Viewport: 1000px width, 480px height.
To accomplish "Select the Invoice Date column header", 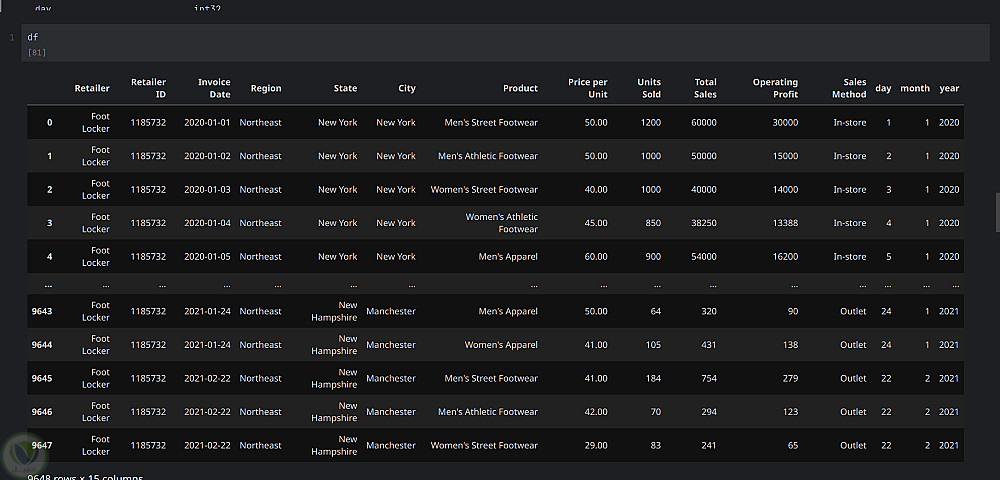I will click(214, 88).
